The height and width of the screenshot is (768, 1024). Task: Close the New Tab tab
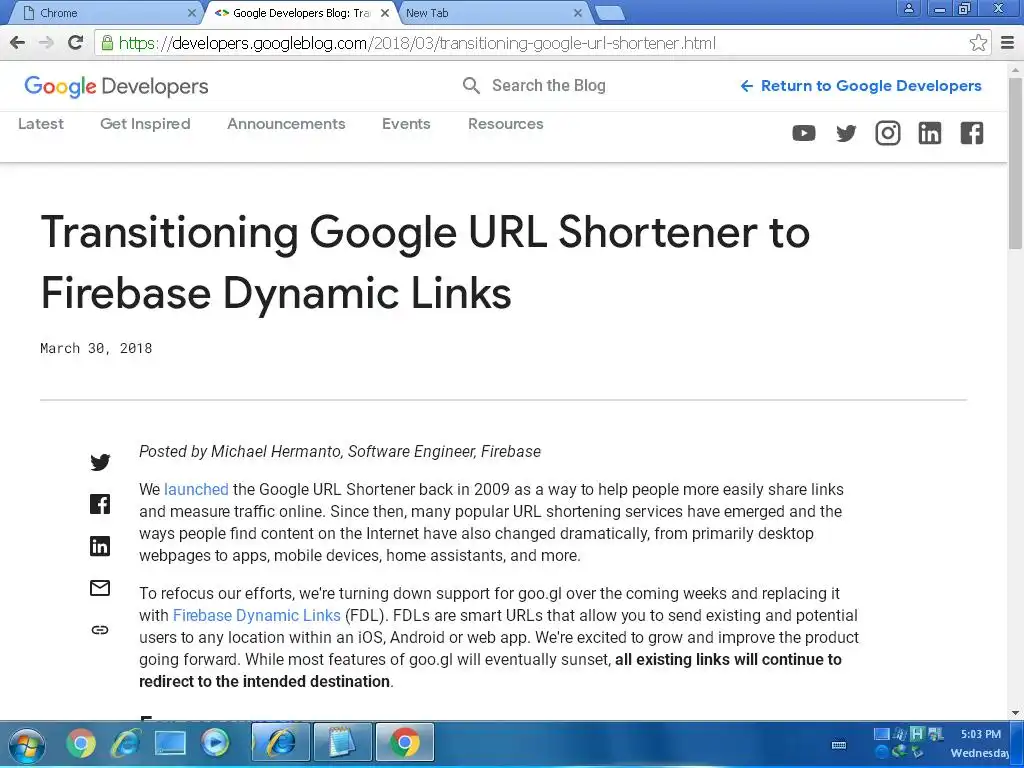tap(577, 13)
